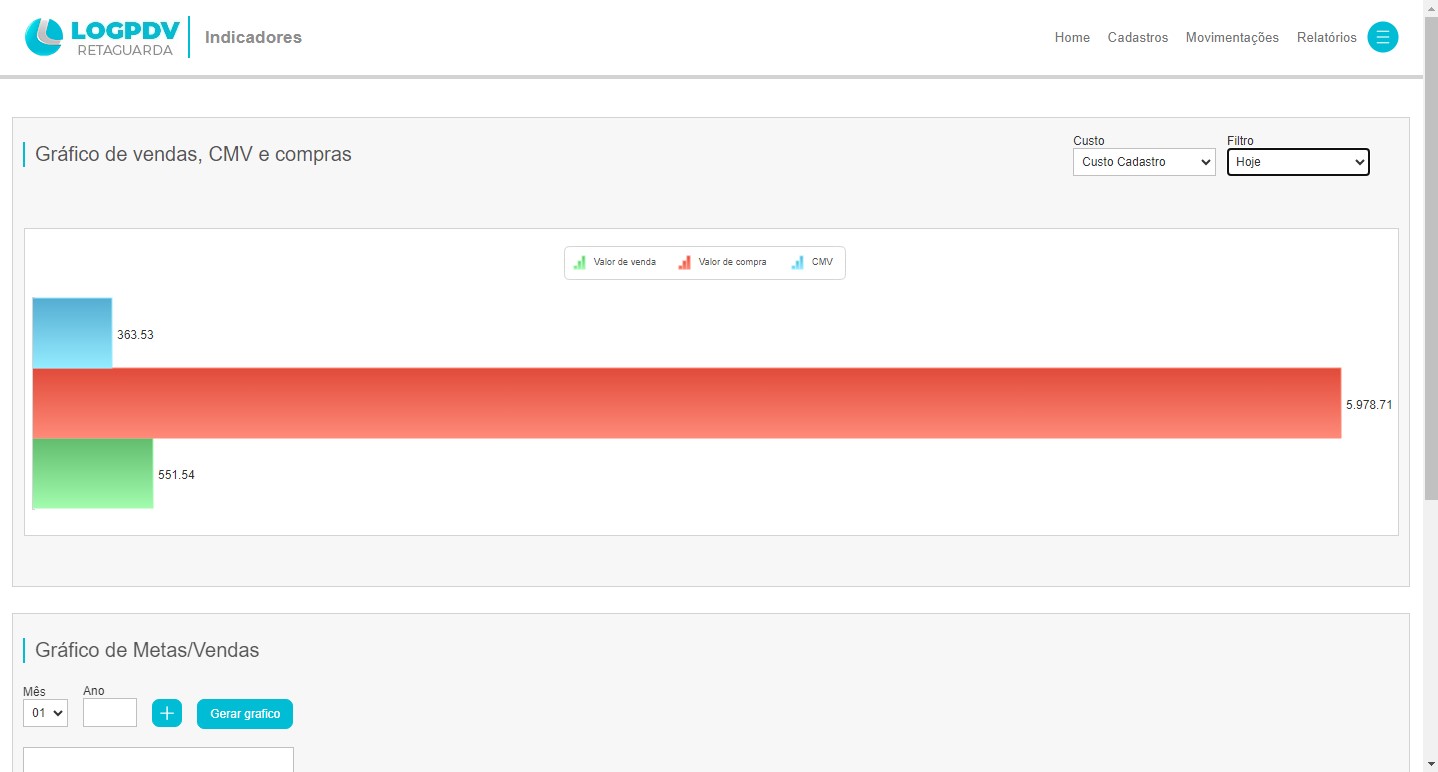
Task: Open the Movimentações menu
Action: (1231, 38)
